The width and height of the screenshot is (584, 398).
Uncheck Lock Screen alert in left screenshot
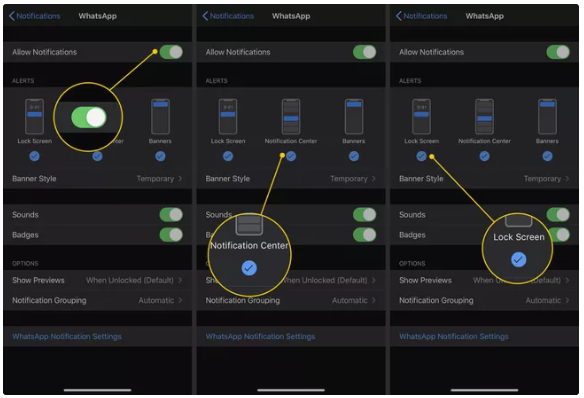click(34, 156)
